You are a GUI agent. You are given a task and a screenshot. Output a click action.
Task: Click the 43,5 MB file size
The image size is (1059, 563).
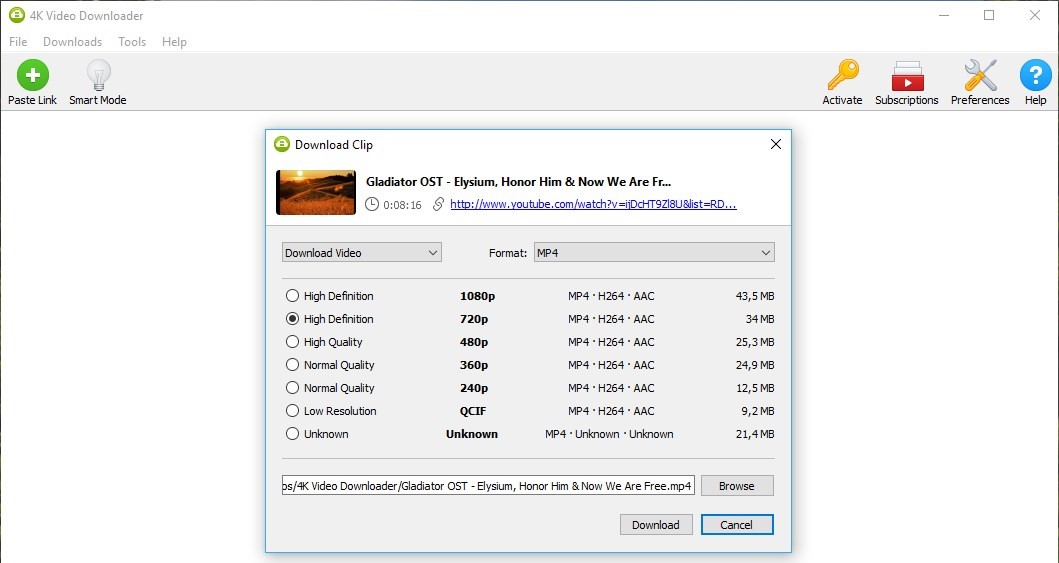[754, 296]
